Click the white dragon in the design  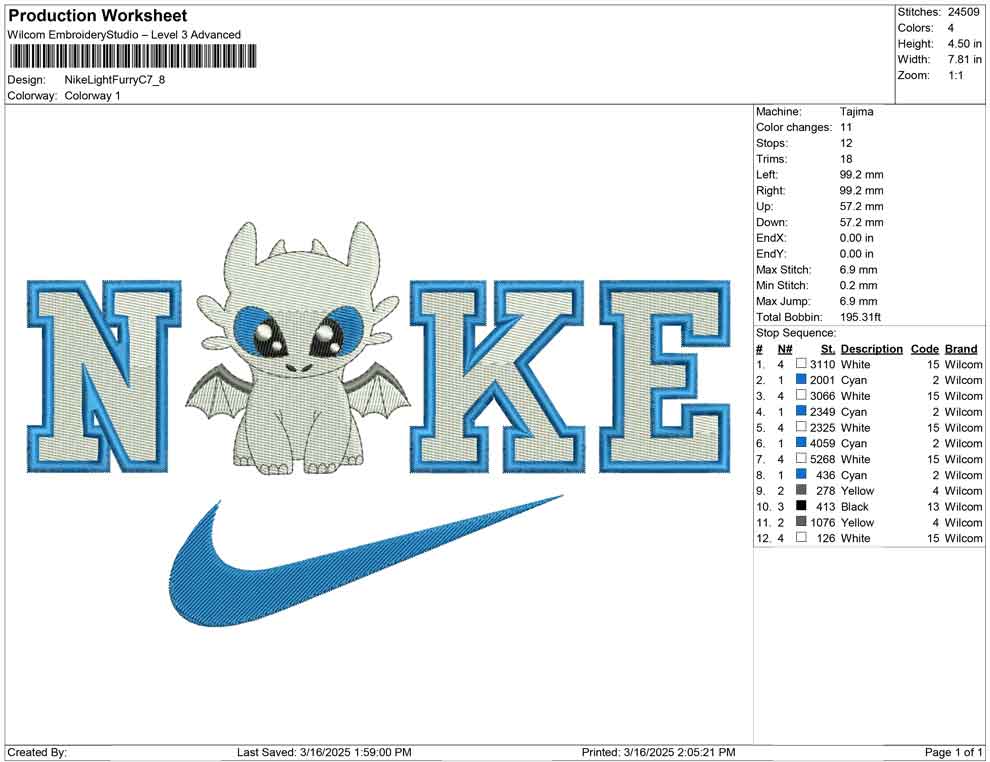click(x=298, y=347)
